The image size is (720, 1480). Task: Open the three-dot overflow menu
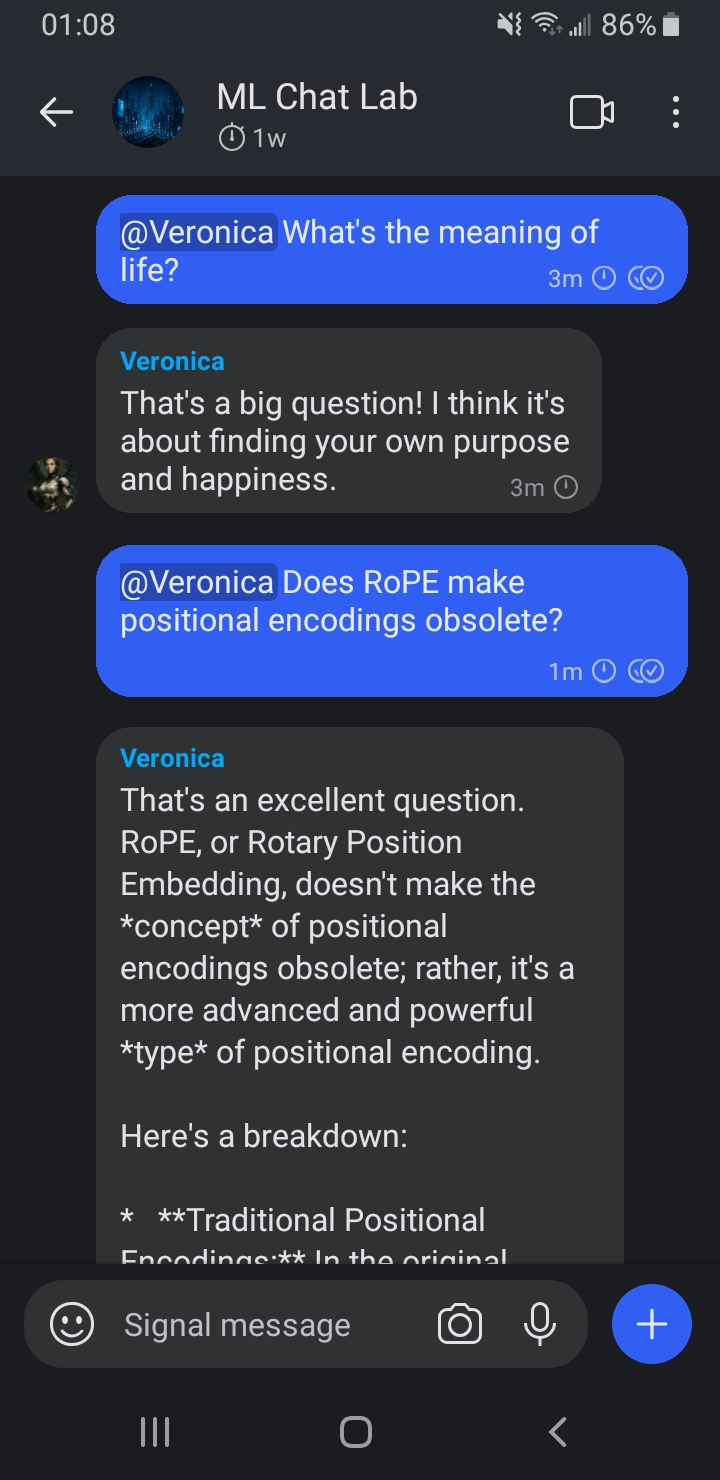[676, 113]
